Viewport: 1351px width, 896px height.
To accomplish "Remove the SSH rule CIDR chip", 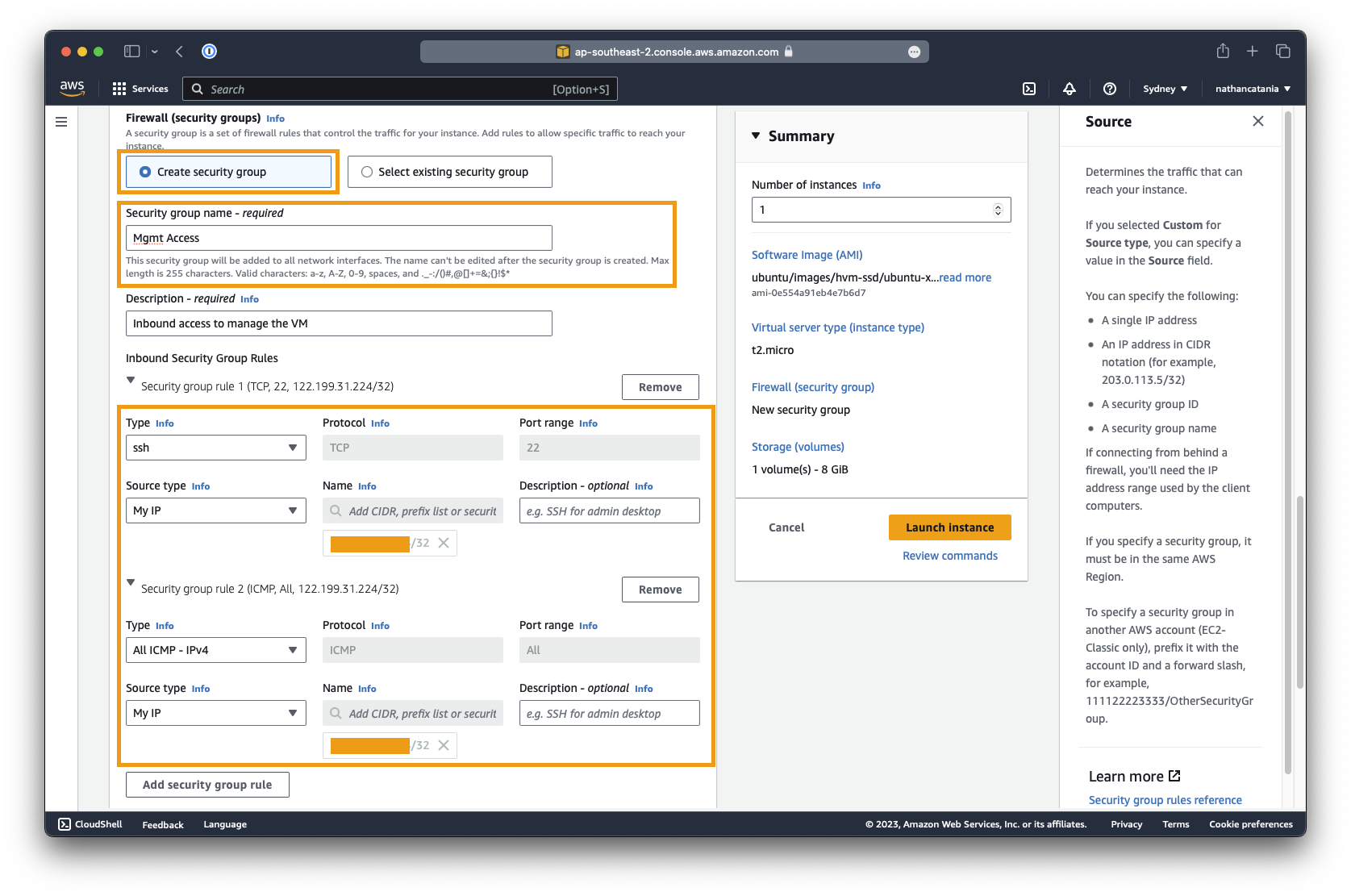I will pos(444,543).
